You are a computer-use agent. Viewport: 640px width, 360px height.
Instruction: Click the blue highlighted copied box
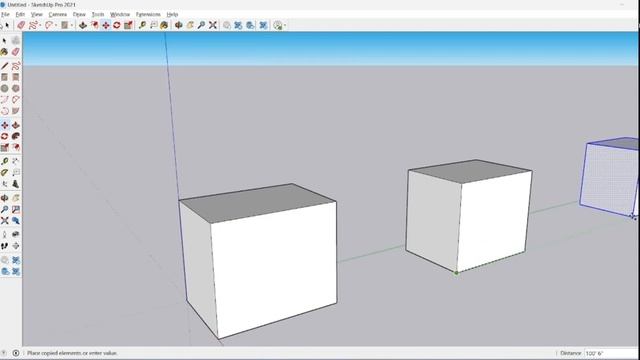click(x=610, y=177)
